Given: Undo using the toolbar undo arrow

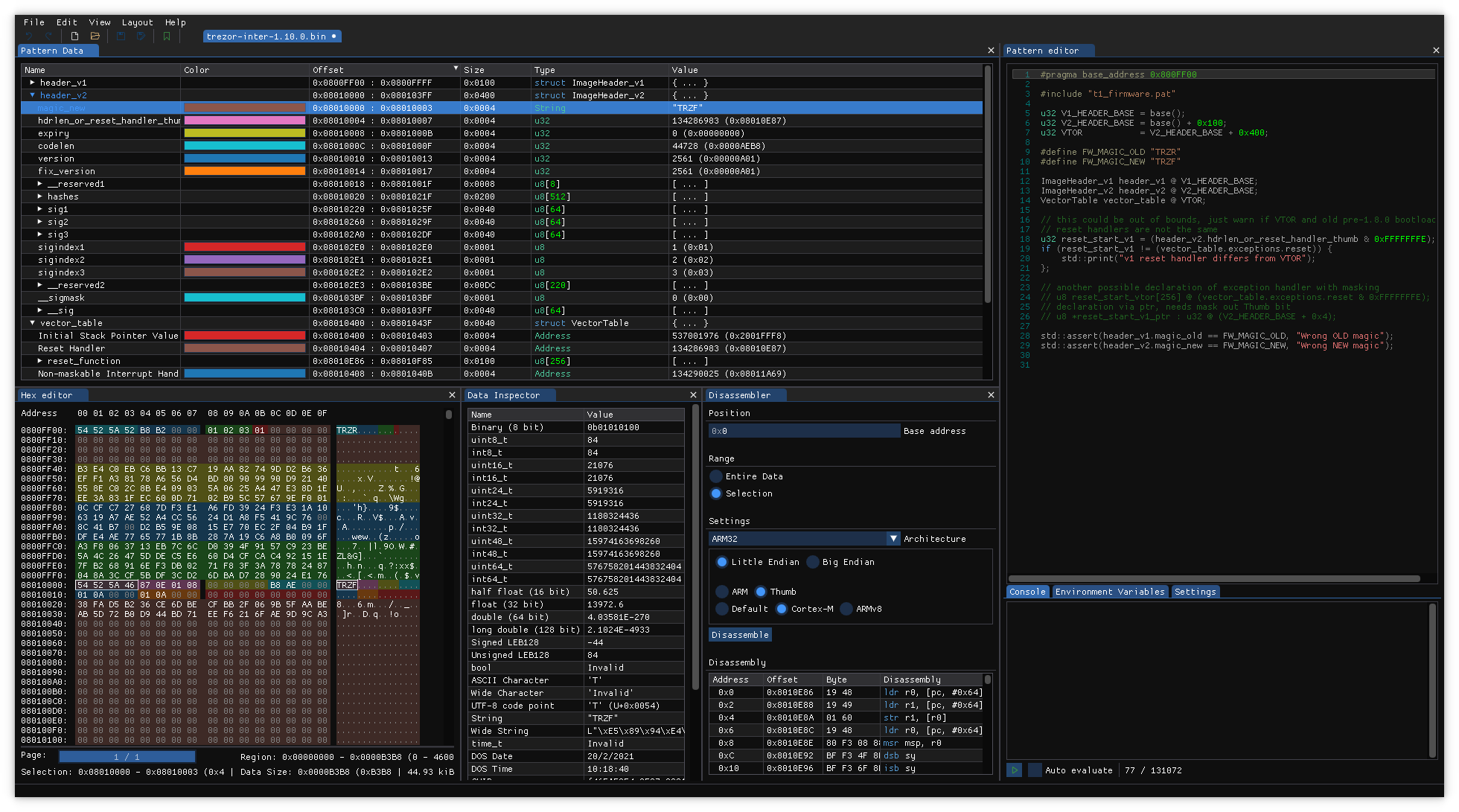Looking at the screenshot, I should coord(29,36).
